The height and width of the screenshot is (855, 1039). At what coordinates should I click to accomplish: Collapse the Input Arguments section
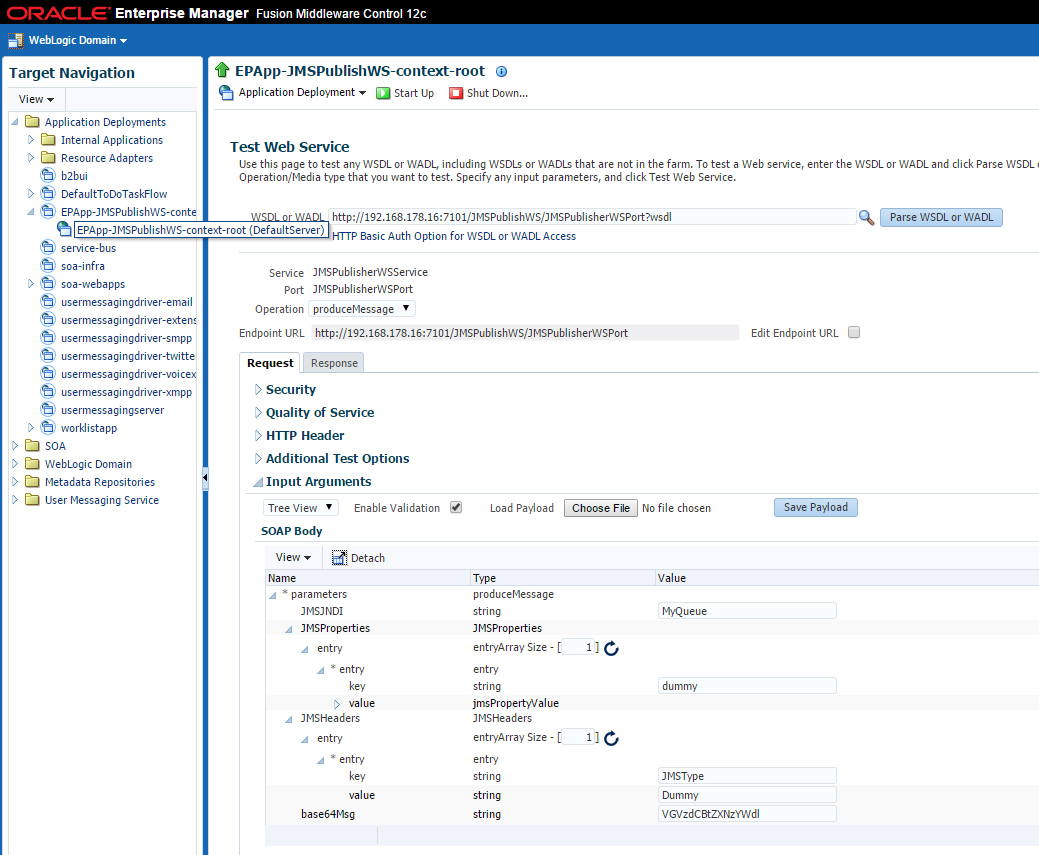pyautogui.click(x=258, y=483)
